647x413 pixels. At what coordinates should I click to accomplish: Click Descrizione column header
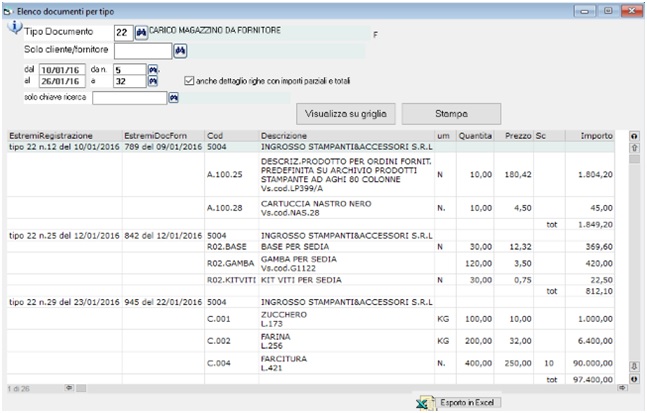click(347, 136)
